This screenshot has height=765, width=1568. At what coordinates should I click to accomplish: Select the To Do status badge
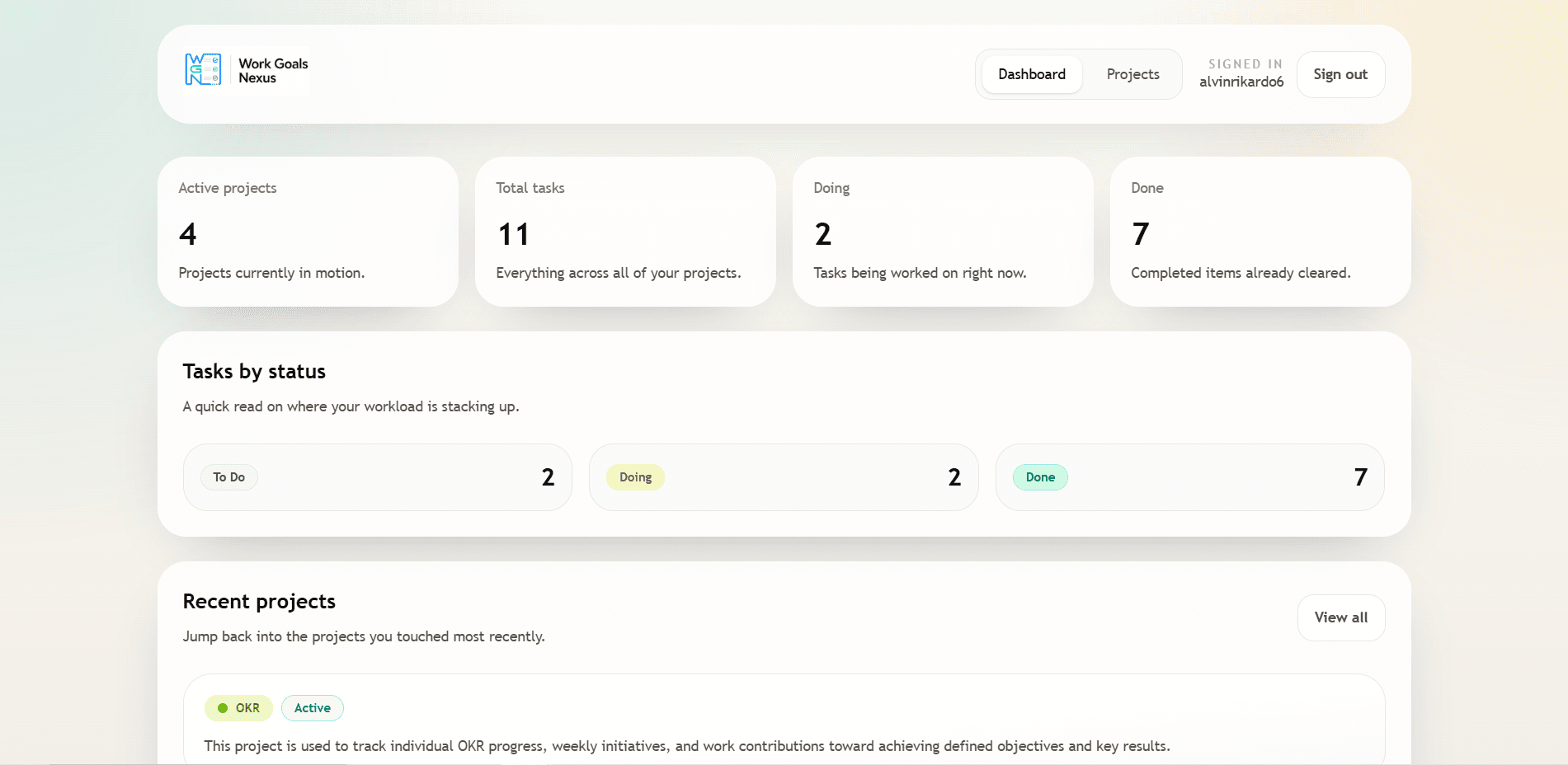click(229, 477)
